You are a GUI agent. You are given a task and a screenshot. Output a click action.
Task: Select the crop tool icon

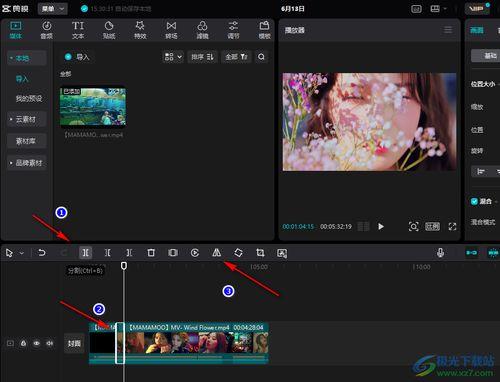(x=260, y=253)
